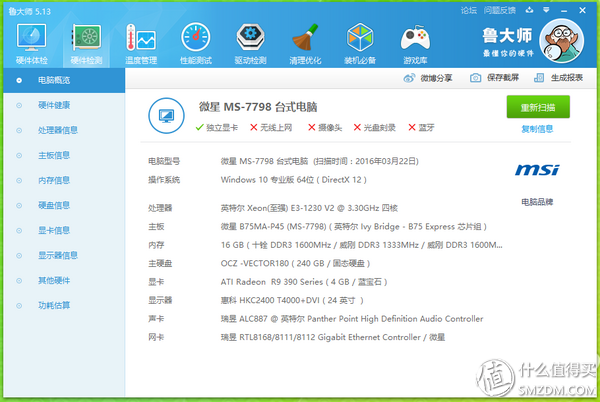Open the 问题反馈 feedback link
Image resolution: width=600 pixels, height=402 pixels.
(500, 10)
